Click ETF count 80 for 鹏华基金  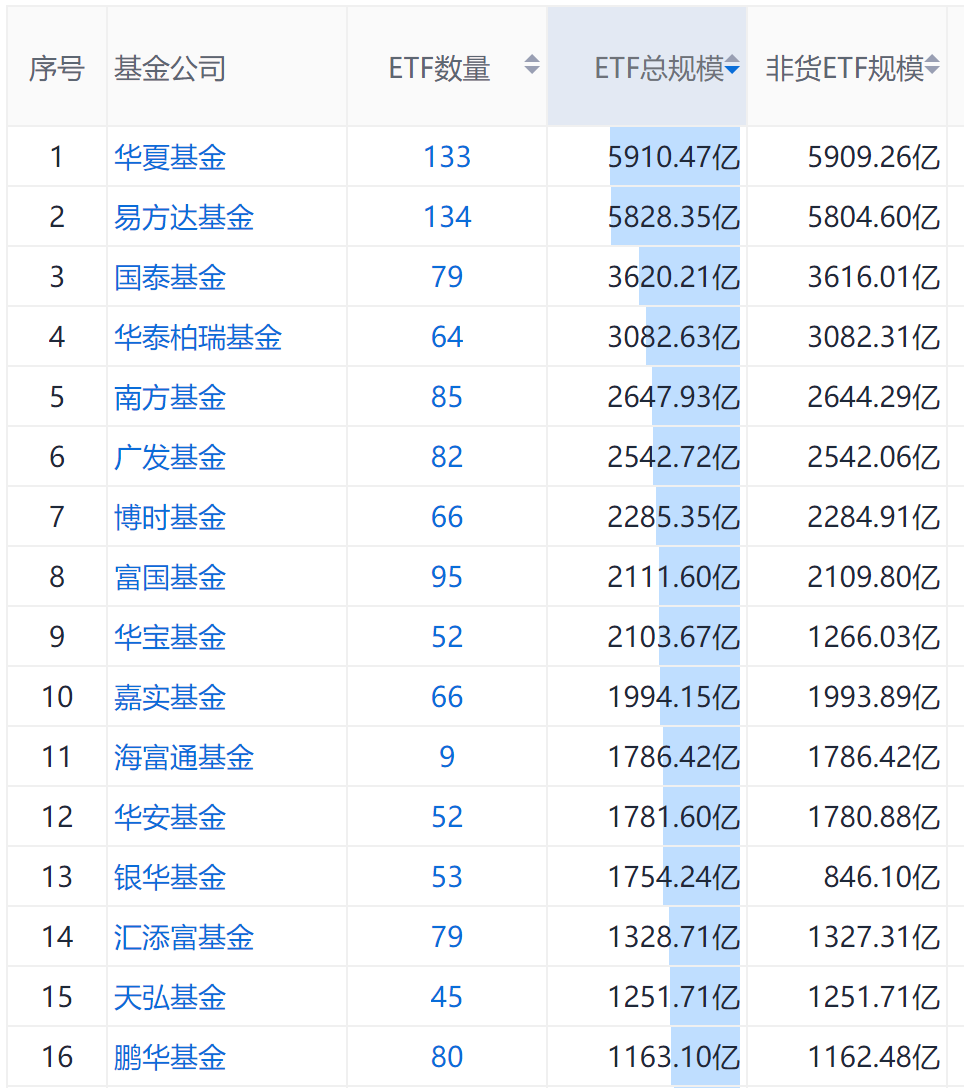pos(447,1057)
